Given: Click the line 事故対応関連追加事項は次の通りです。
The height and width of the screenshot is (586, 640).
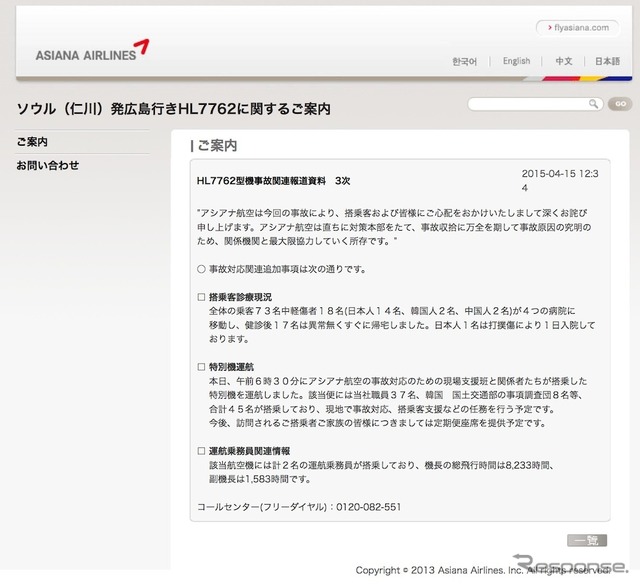Looking at the screenshot, I should [287, 269].
